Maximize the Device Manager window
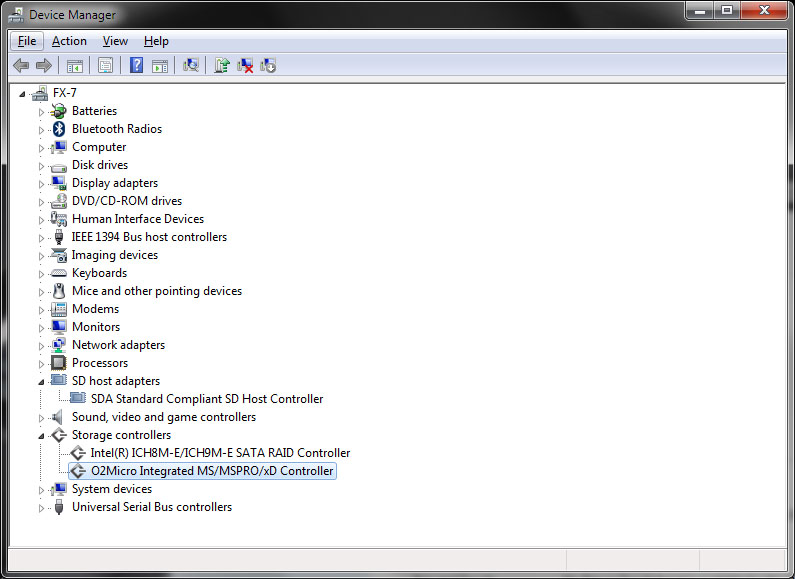 pyautogui.click(x=727, y=10)
